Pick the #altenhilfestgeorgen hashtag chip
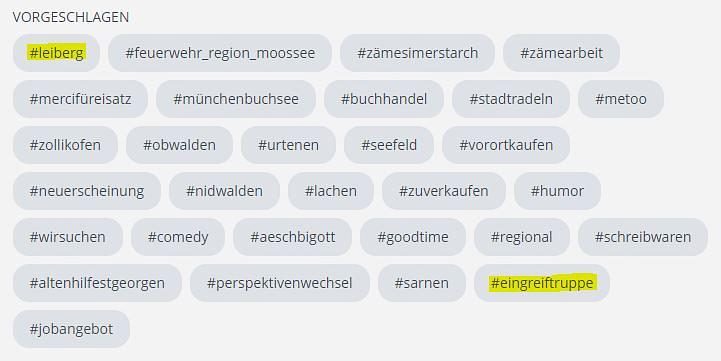The width and height of the screenshot is (721, 361). pyautogui.click(x=97, y=283)
